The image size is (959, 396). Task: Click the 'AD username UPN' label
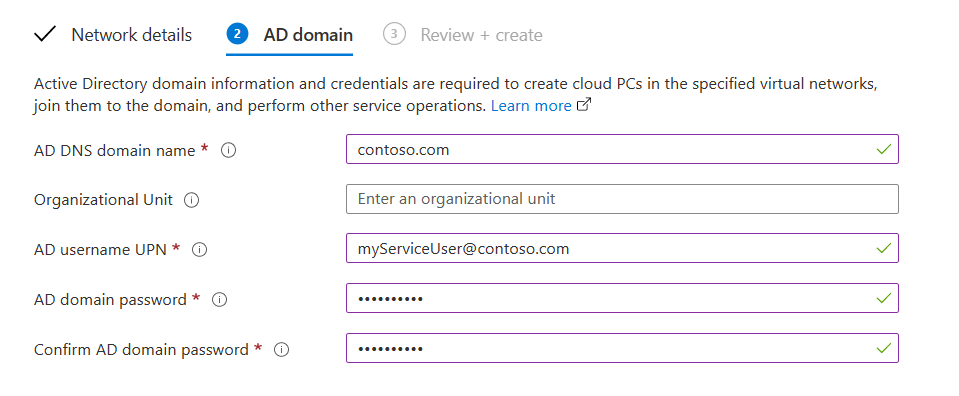click(x=100, y=250)
